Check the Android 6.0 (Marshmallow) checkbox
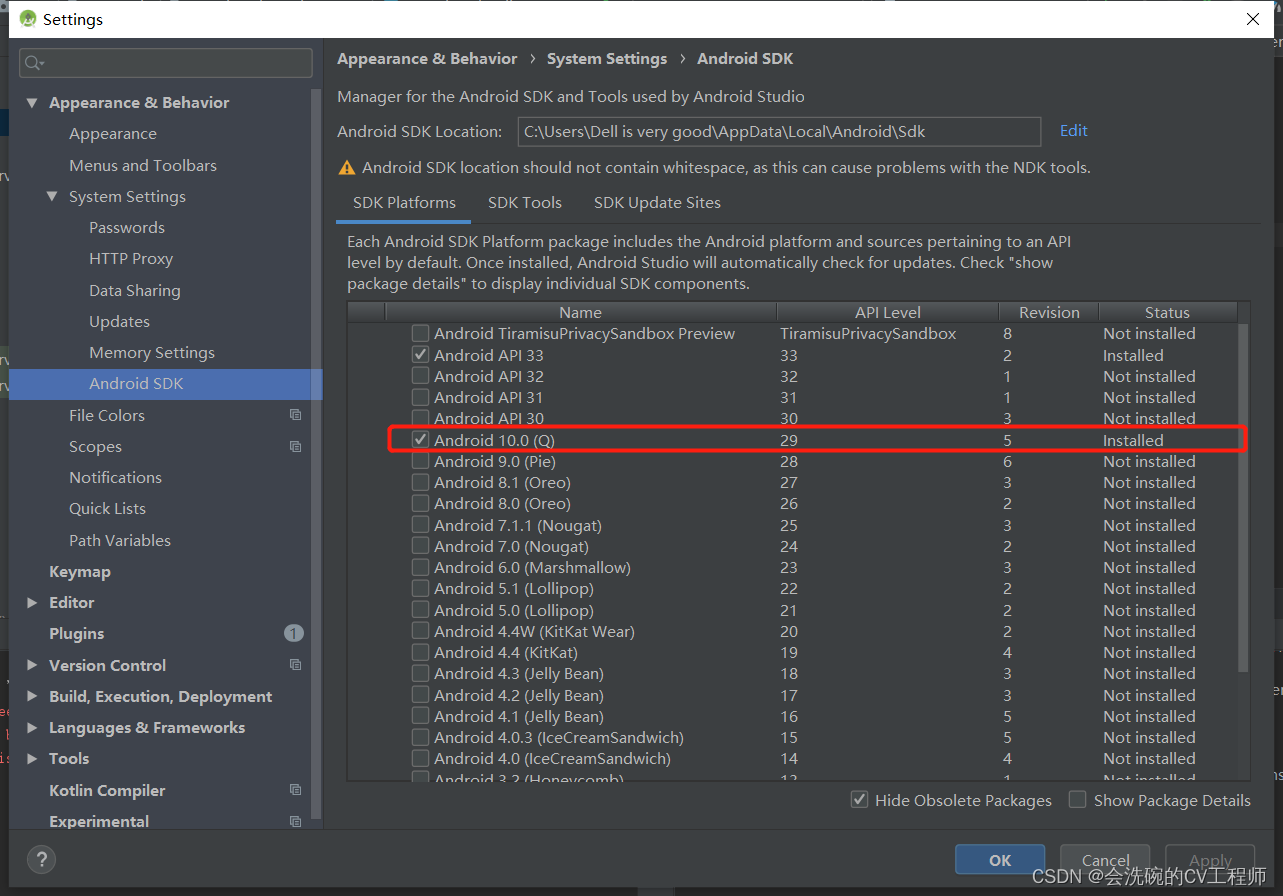 tap(421, 567)
